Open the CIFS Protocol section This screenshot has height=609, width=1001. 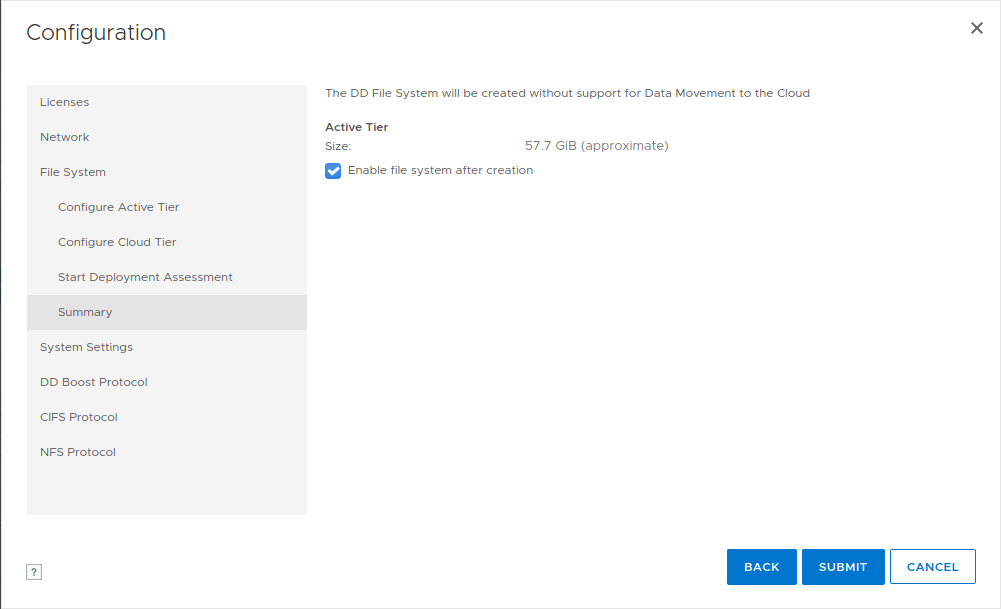click(x=79, y=417)
